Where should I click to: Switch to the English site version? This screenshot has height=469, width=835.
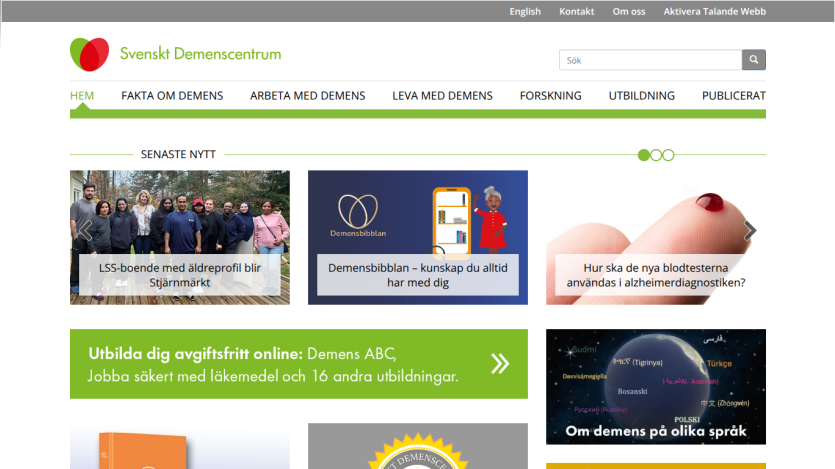525,11
